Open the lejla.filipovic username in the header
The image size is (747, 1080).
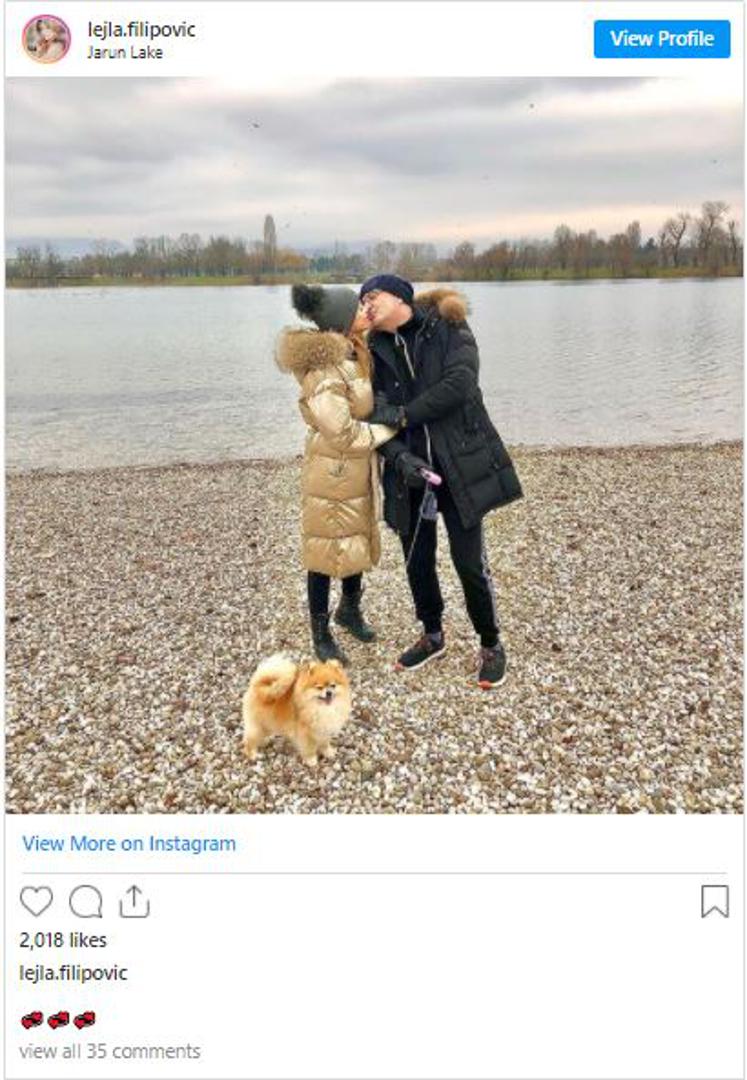(141, 30)
